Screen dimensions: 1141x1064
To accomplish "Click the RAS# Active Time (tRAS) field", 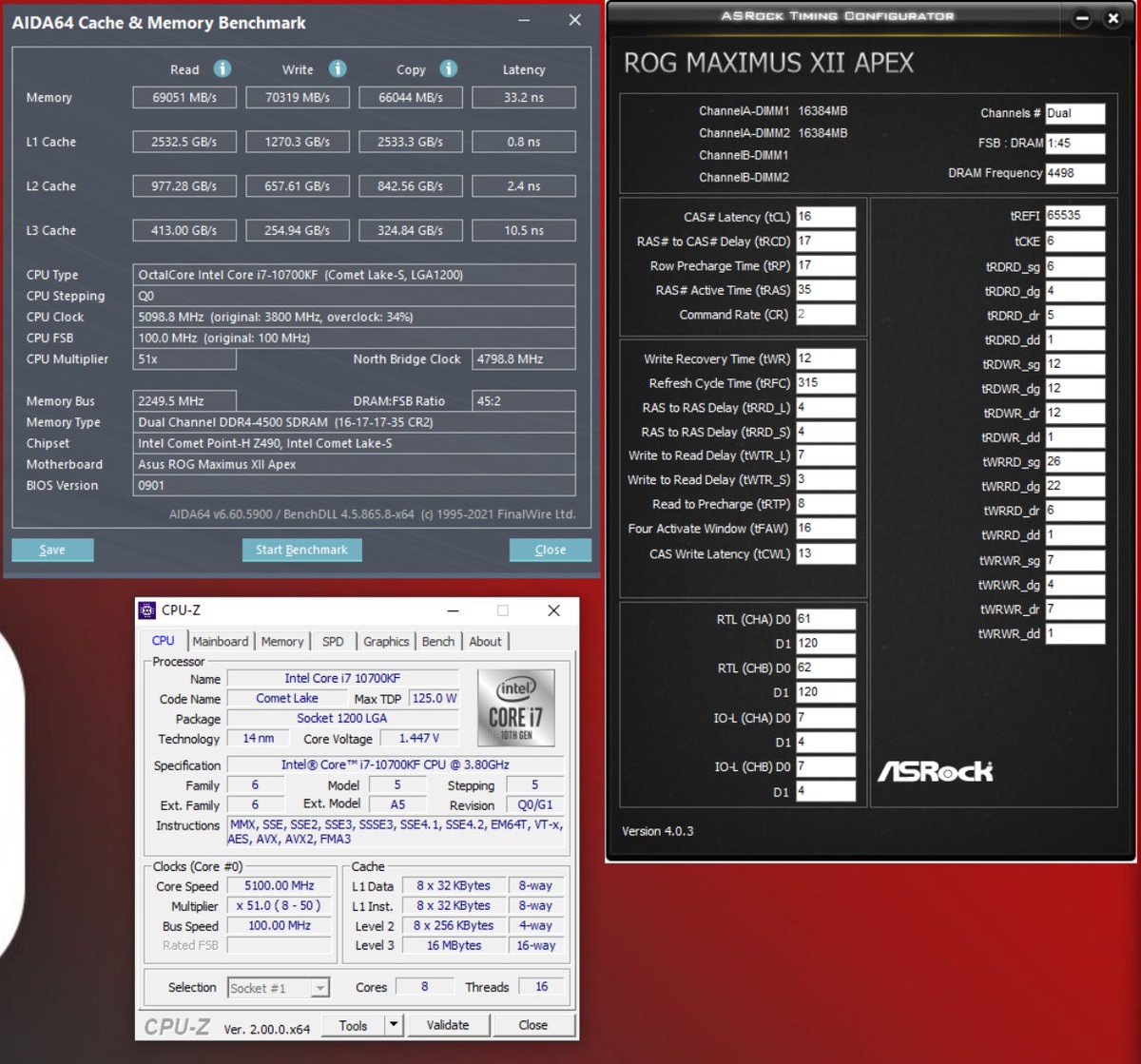I will pyautogui.click(x=825, y=290).
